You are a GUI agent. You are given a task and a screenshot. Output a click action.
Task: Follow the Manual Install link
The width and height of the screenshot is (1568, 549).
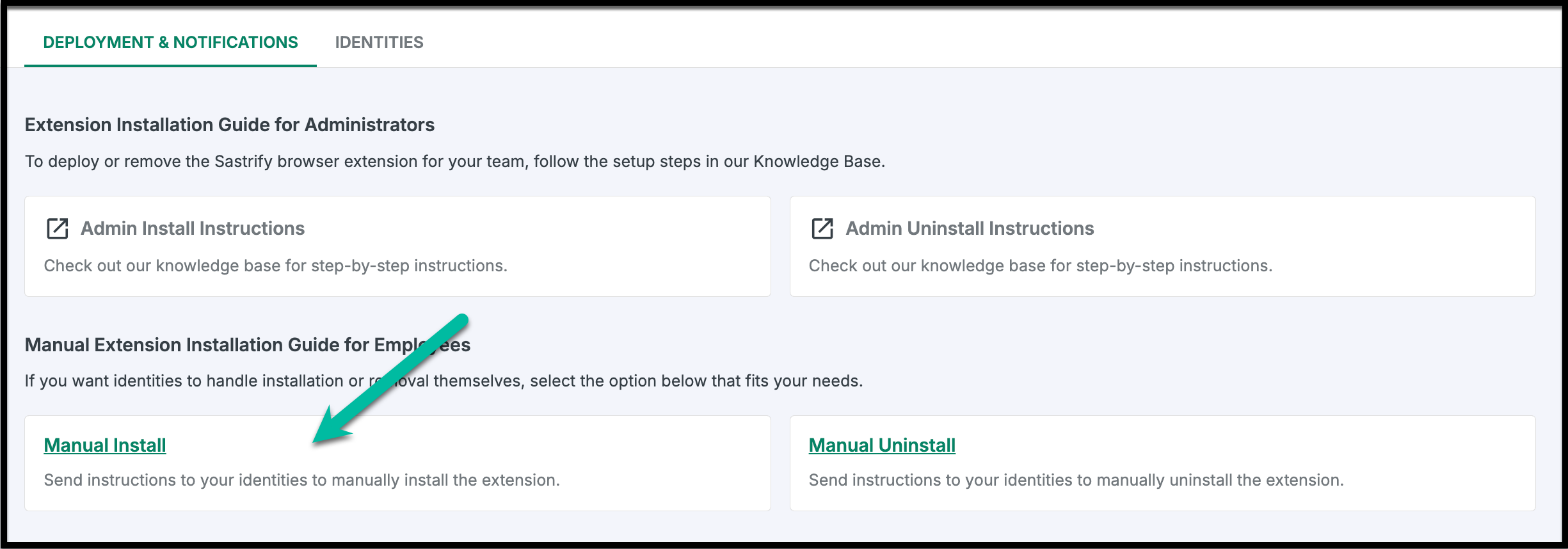105,445
